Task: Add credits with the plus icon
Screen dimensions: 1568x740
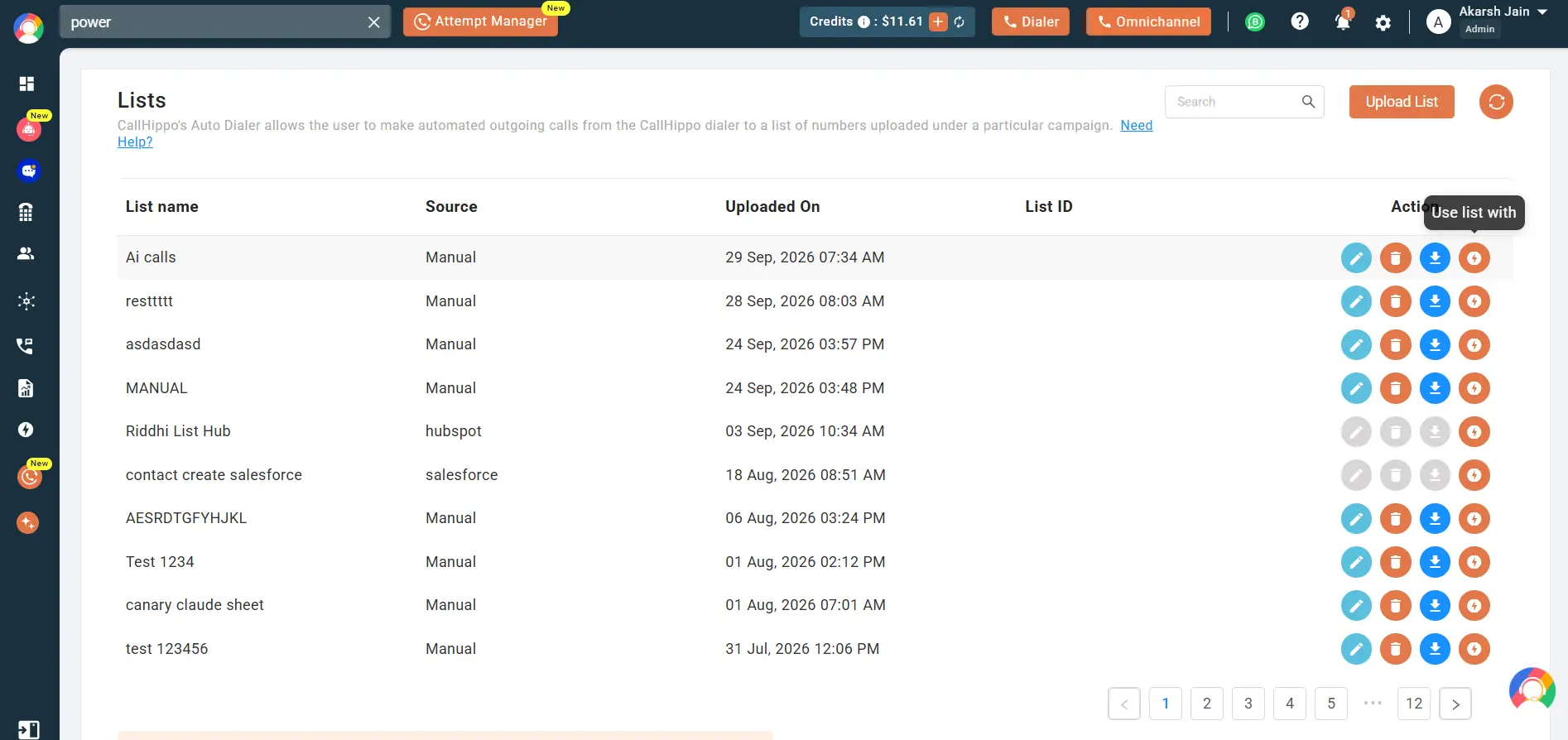Action: [938, 22]
